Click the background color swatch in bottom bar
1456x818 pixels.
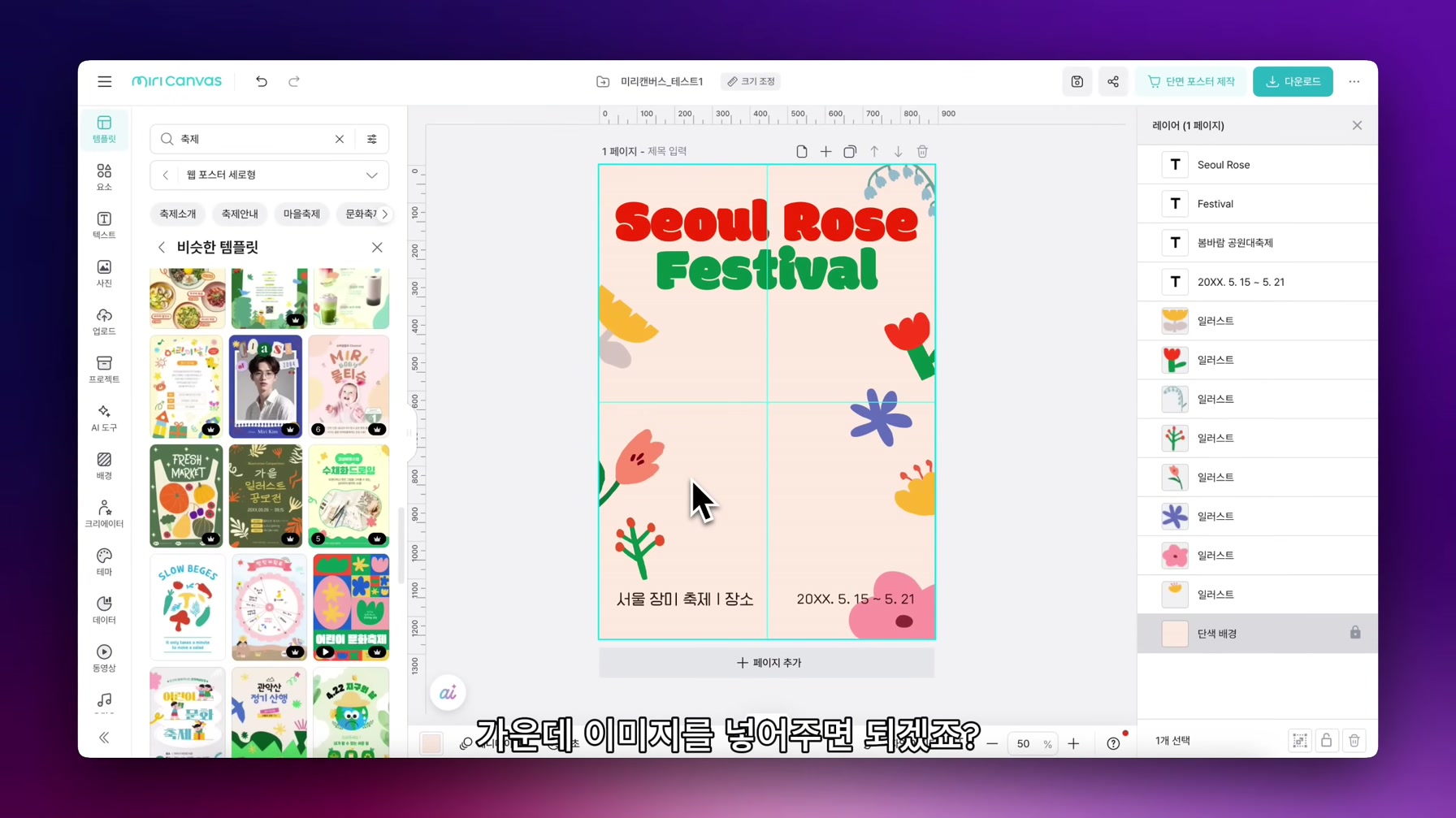(431, 742)
